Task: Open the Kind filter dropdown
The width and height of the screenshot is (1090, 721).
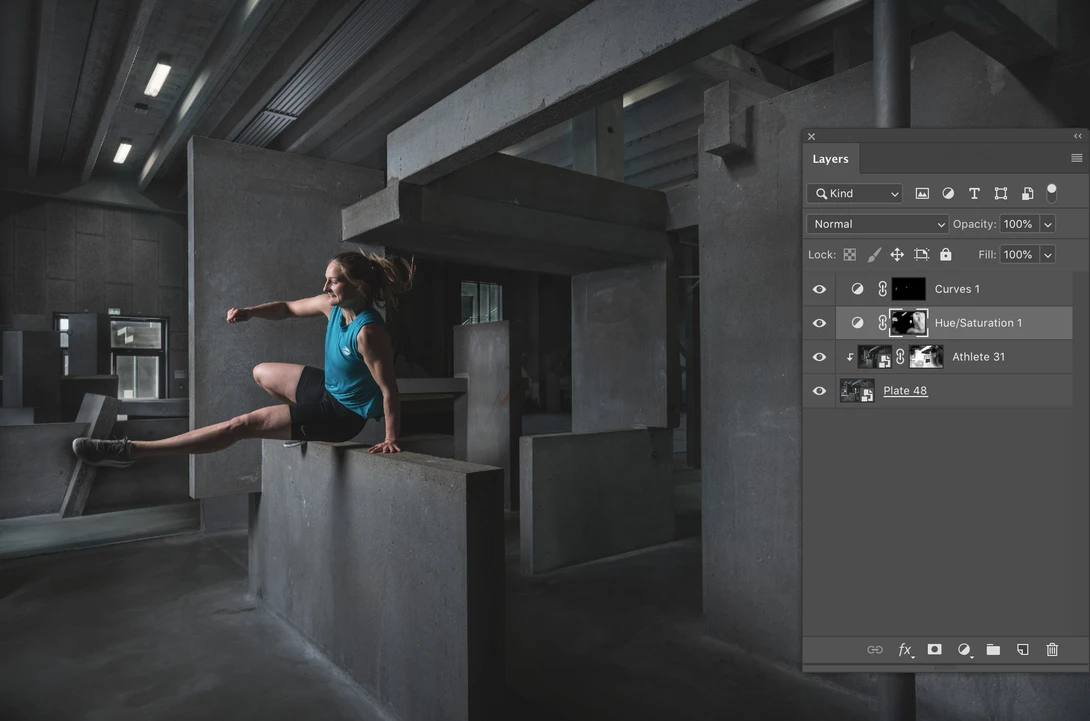Action: [x=854, y=193]
